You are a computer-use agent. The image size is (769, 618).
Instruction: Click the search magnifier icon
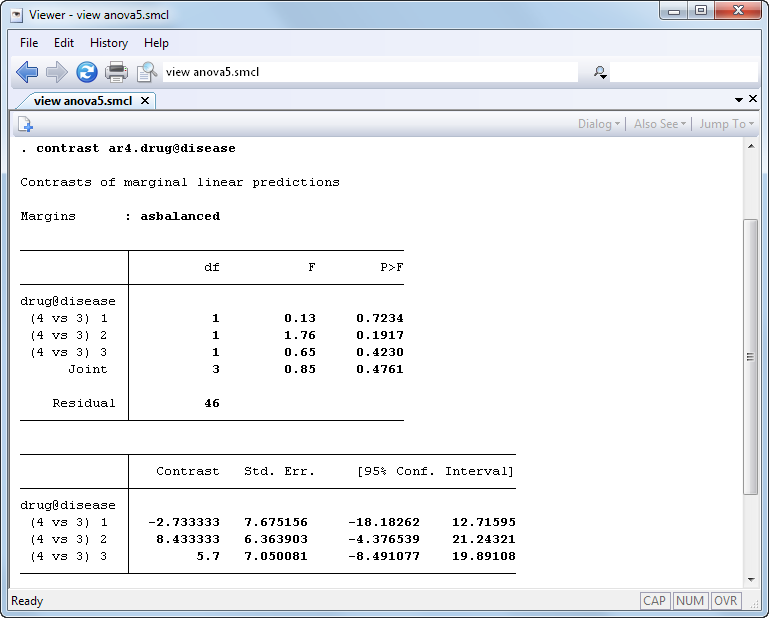[x=600, y=72]
